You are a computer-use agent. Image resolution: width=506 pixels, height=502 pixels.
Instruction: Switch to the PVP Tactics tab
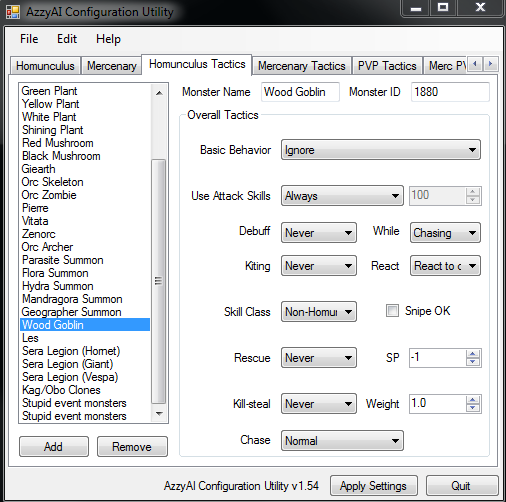click(x=387, y=66)
